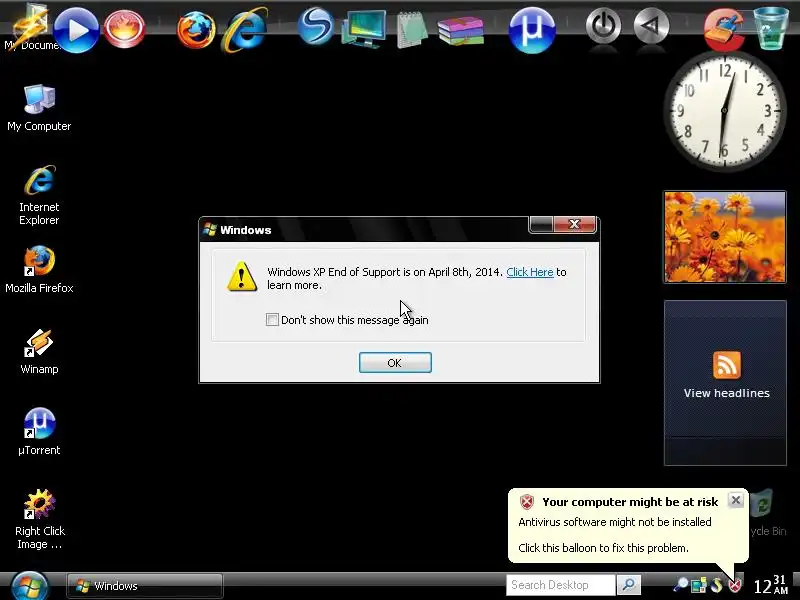Select the Winamp desktop shortcut
Viewport: 800px width, 600px height.
click(x=39, y=351)
